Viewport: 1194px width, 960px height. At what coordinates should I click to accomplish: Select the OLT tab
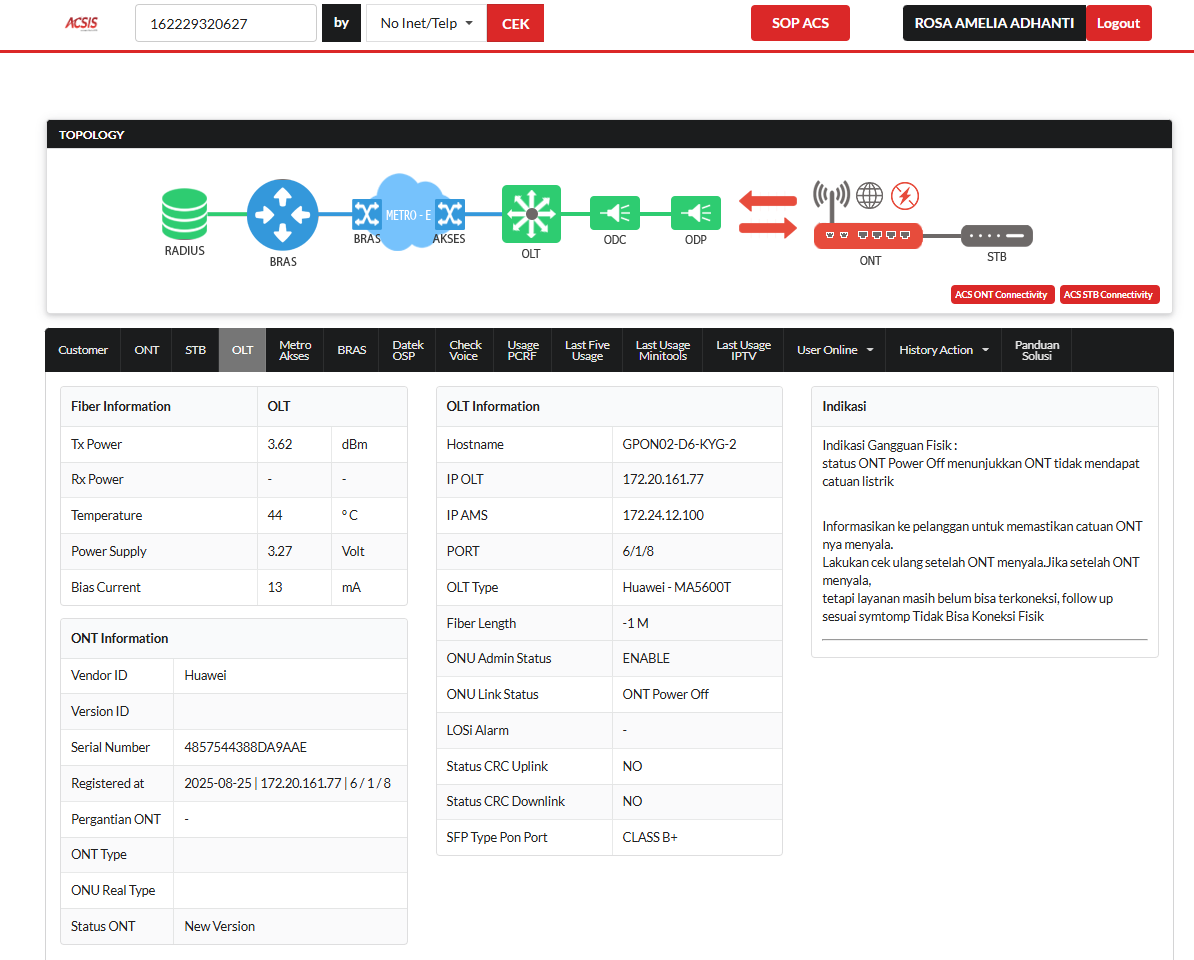tap(242, 350)
